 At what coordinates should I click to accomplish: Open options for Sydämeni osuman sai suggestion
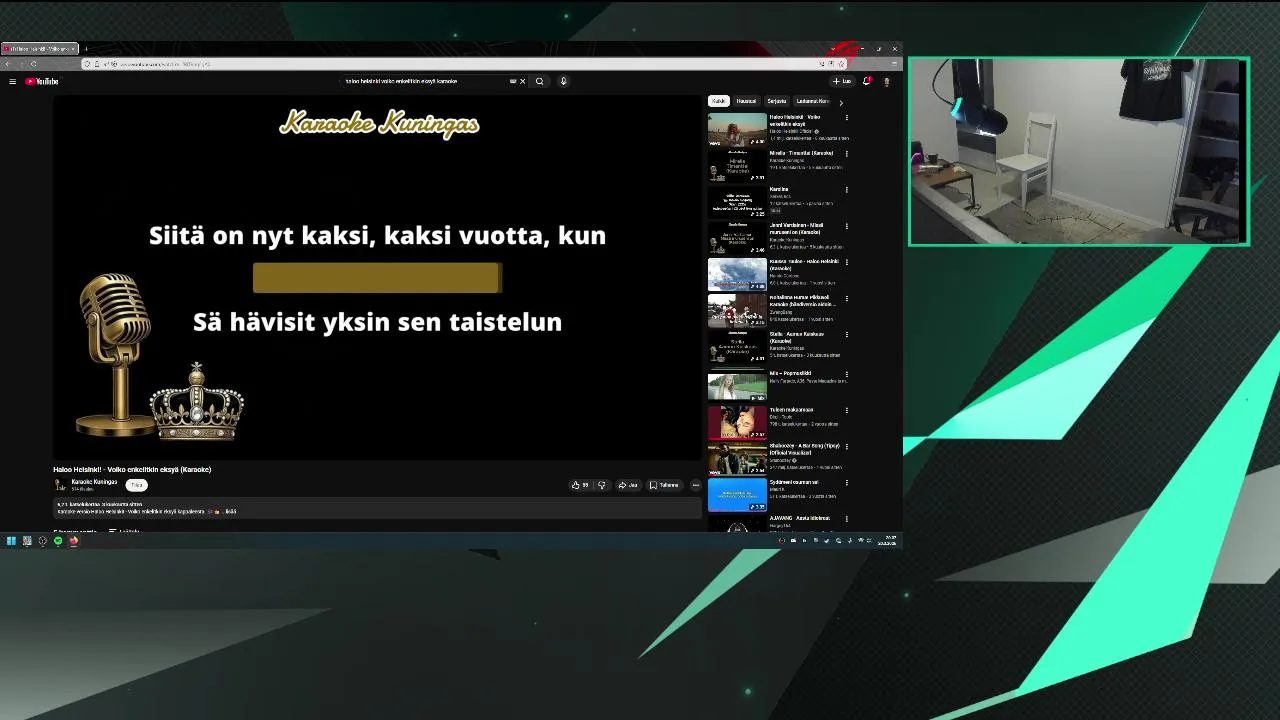tap(847, 483)
